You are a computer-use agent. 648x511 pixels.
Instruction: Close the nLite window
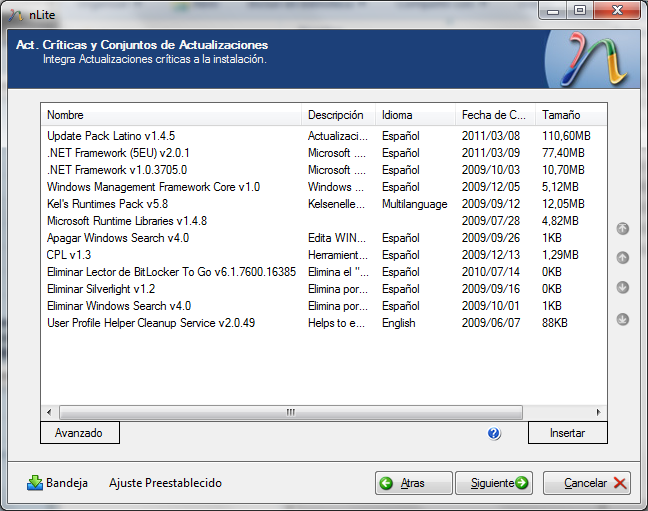coord(617,11)
